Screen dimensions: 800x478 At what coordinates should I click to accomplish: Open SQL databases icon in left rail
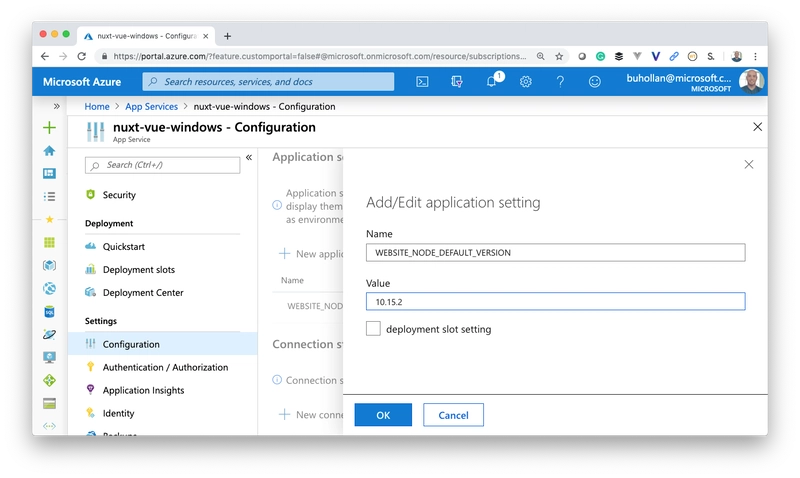pos(49,311)
